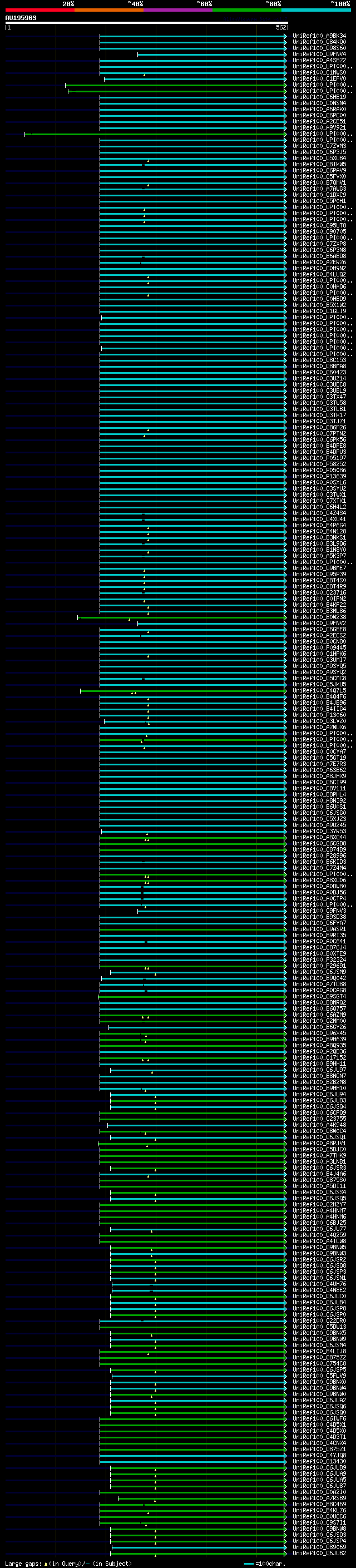356x1568 pixels.
Task: Select hit label UniRef100_A9V921
Action: tap(319, 128)
